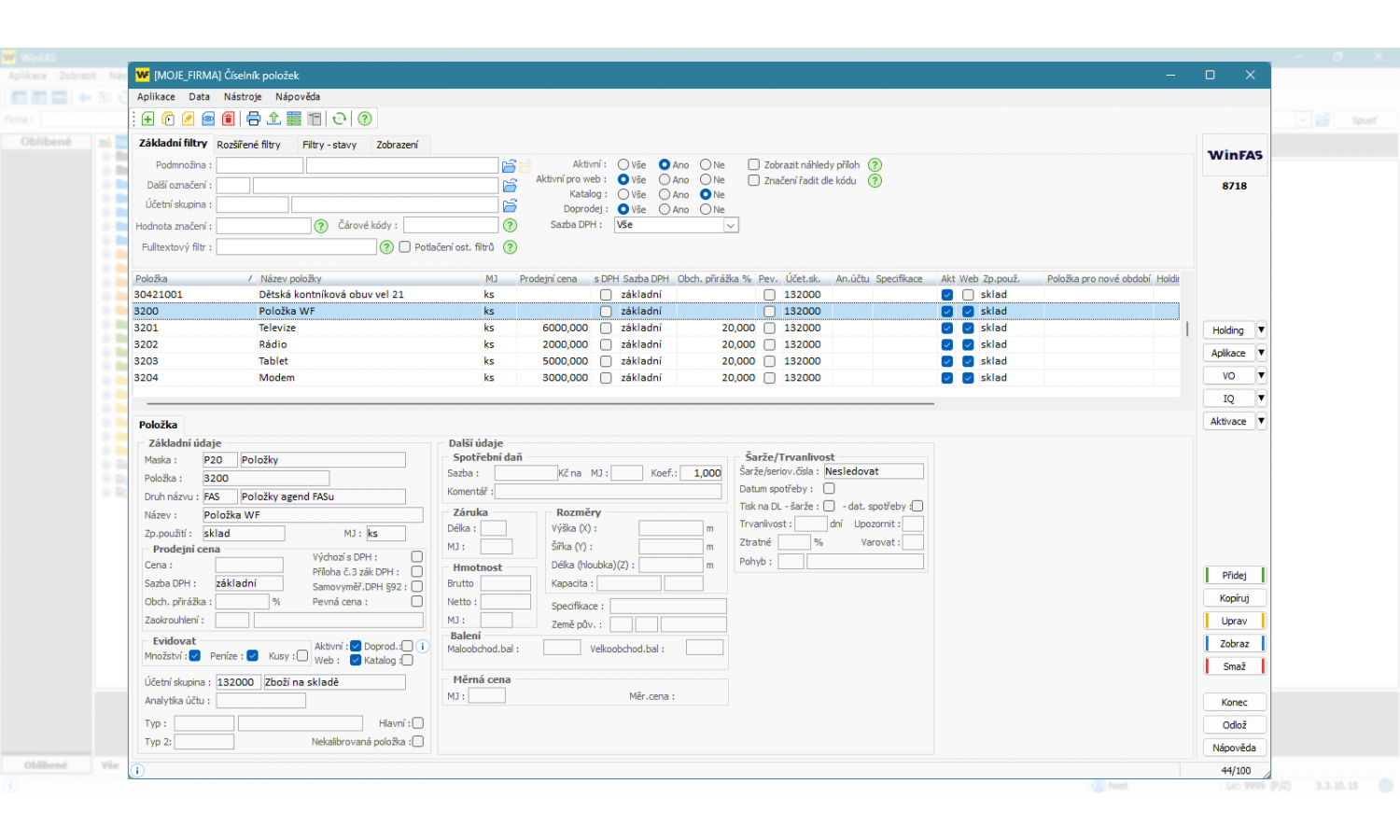Open the Sazba DPH dropdown

click(x=731, y=225)
